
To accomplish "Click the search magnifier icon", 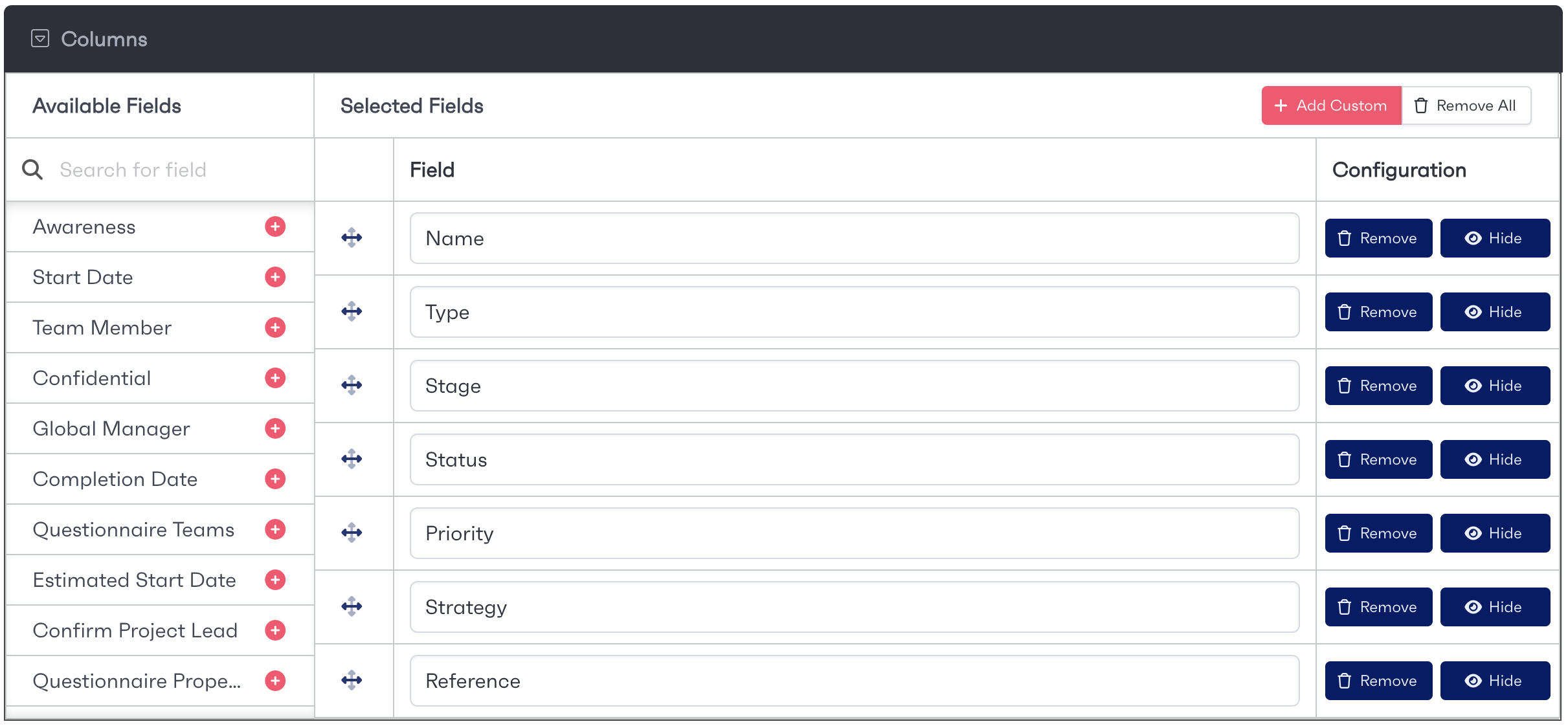I will coord(32,170).
